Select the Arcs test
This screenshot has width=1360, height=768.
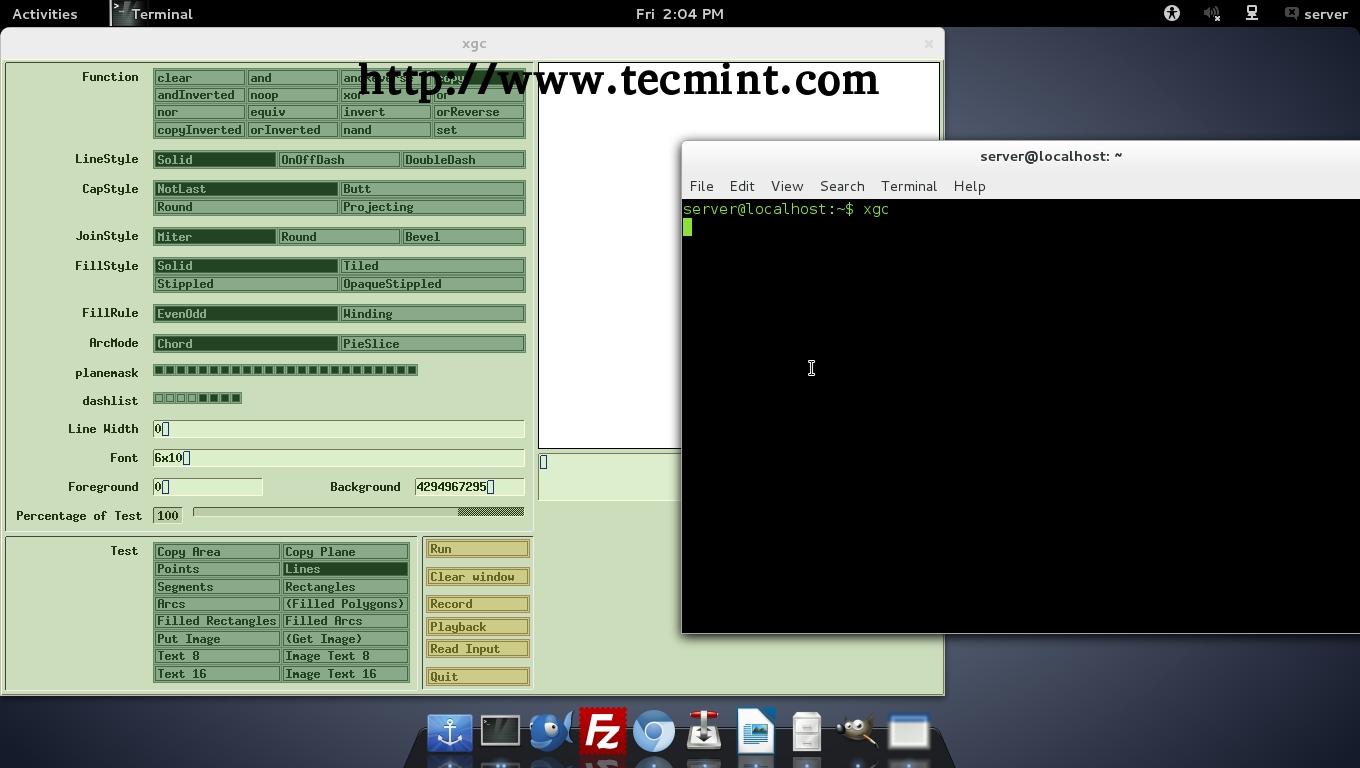217,604
